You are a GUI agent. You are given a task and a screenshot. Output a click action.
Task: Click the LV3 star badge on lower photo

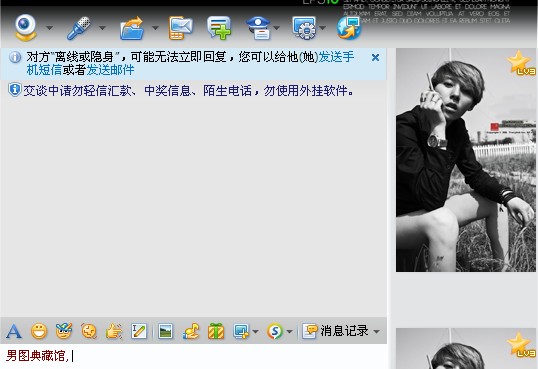coord(521,345)
